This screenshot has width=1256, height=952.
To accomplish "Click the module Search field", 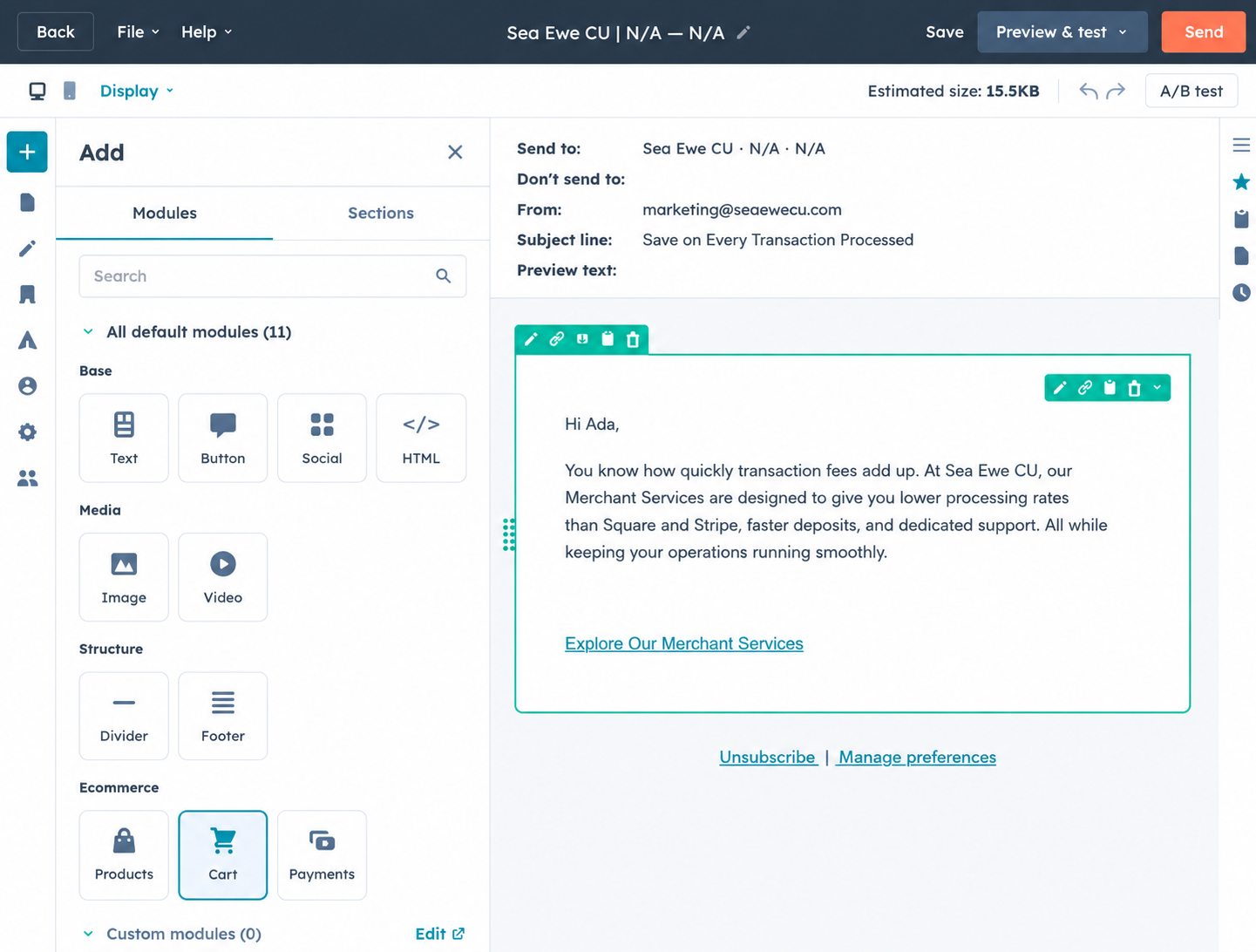I will click(x=273, y=276).
